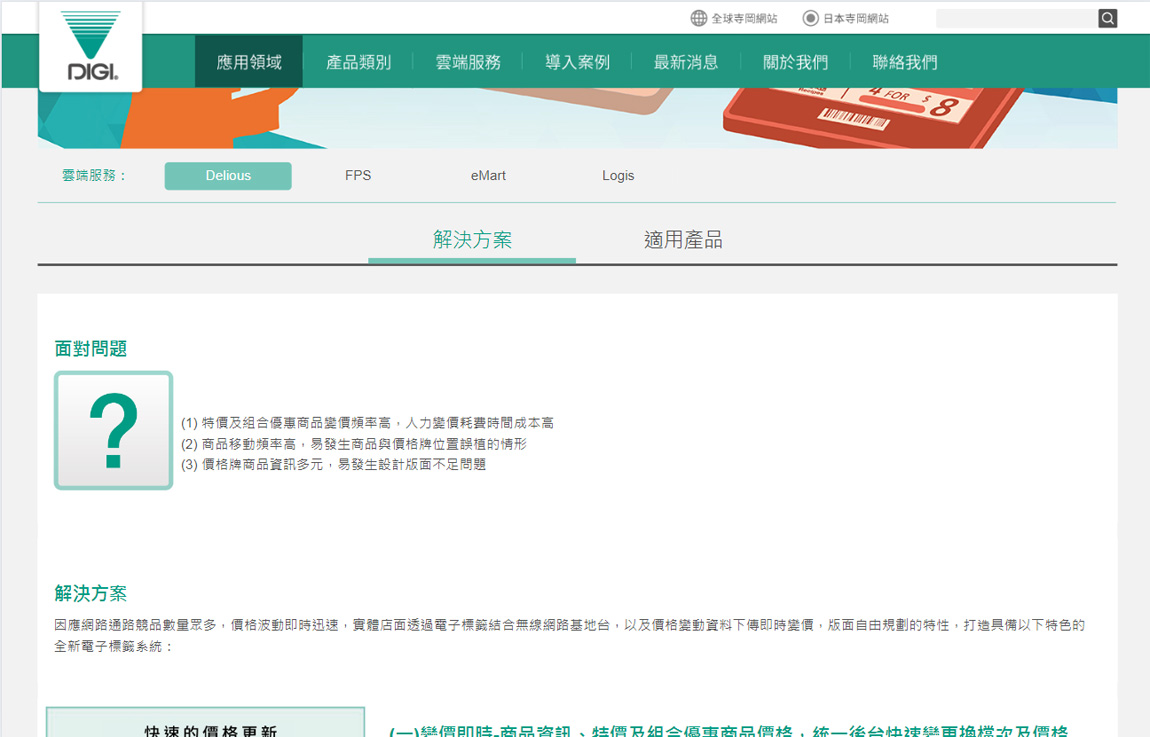Click the DIGI logo
Screen dimensions: 1150x737
click(90, 46)
